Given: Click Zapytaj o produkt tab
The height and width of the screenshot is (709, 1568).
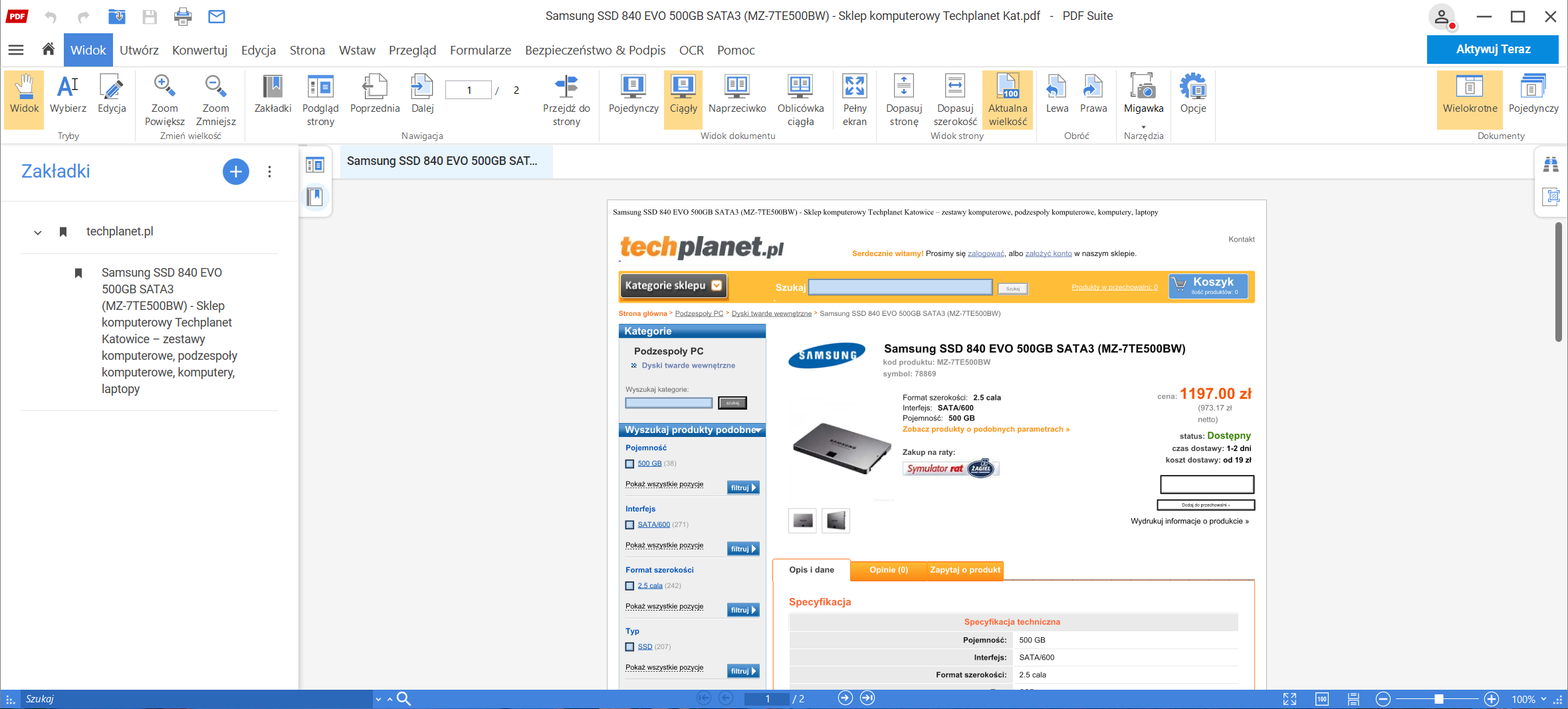Looking at the screenshot, I should [964, 570].
